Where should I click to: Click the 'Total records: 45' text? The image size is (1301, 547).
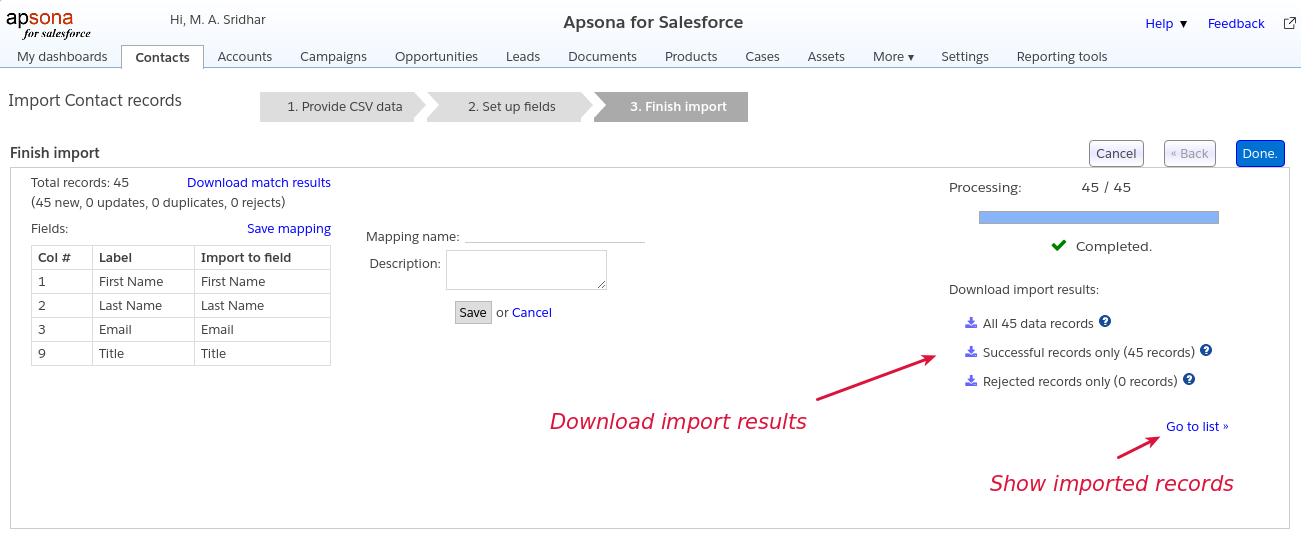80,183
